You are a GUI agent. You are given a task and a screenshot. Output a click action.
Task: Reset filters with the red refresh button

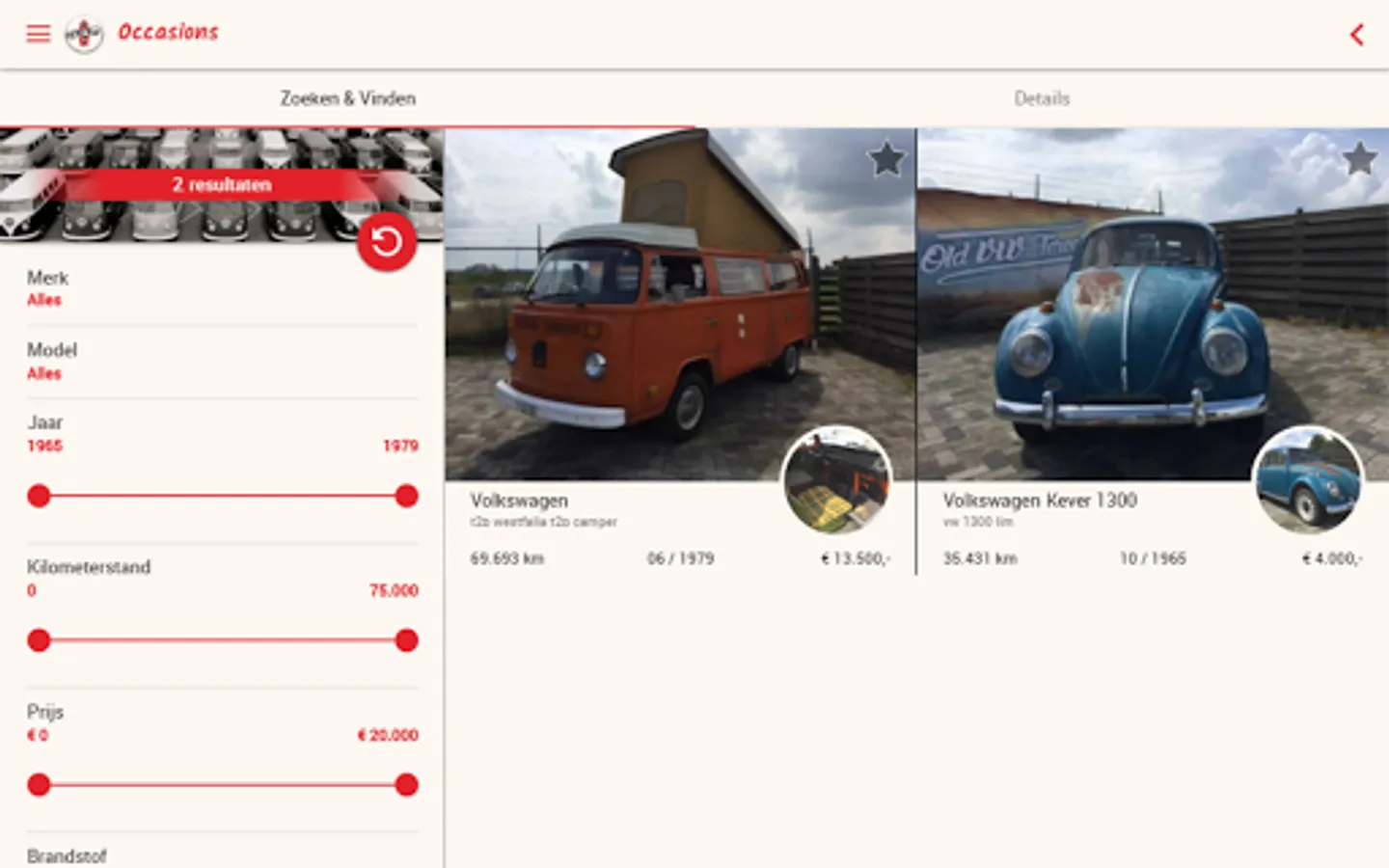point(387,241)
